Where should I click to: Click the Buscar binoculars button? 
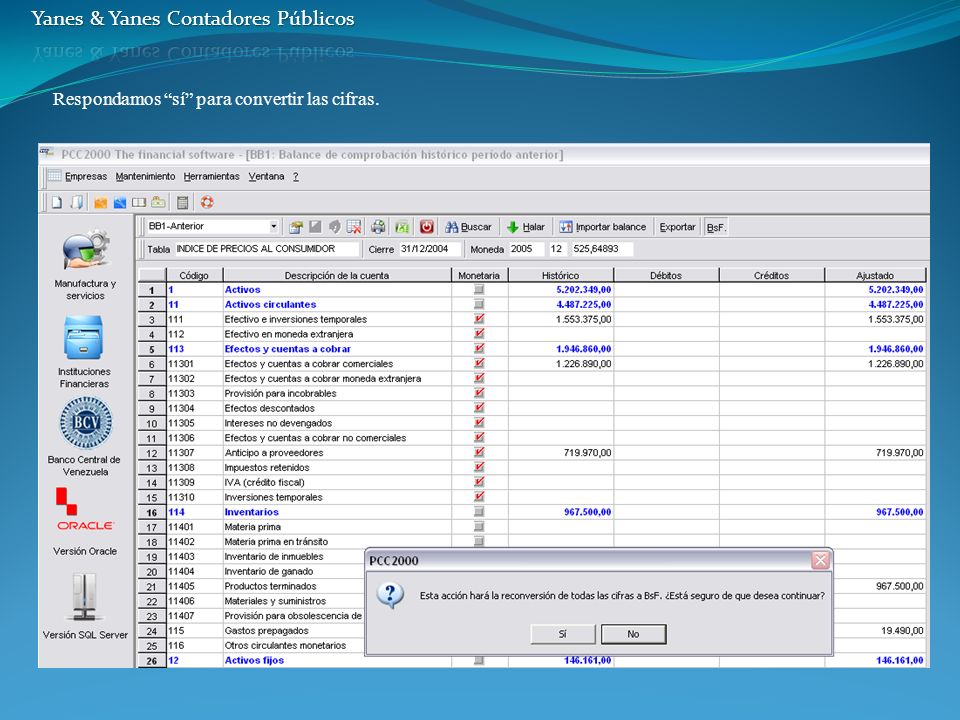click(468, 227)
